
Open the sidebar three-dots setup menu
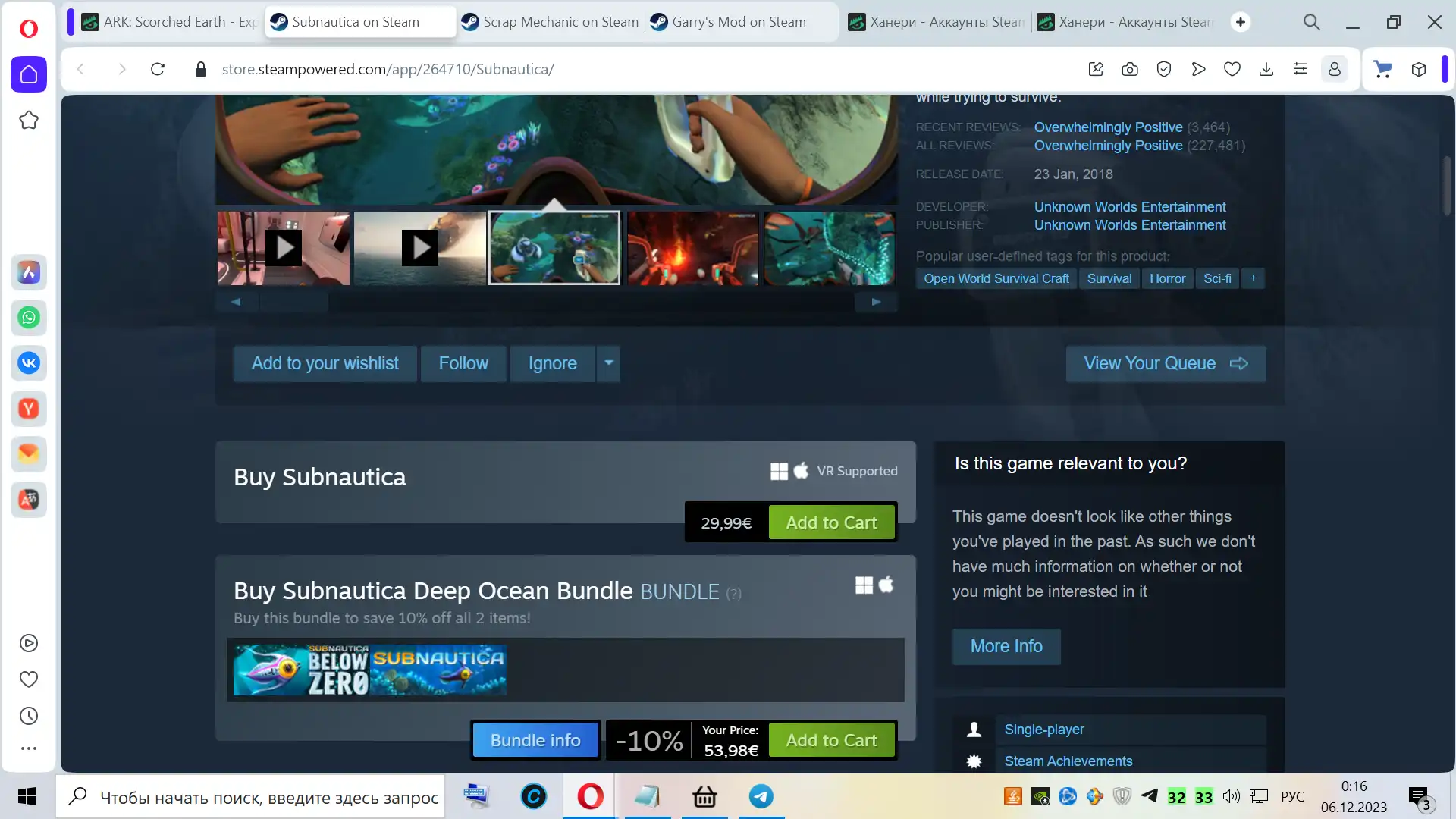(29, 748)
